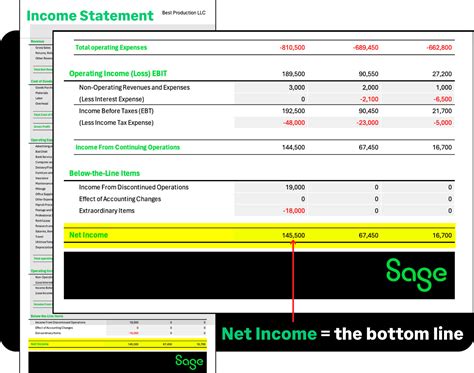474x373 pixels.
Task: Select 'Income From Discontinued Operations' label in enlarged panel
Action: click(x=134, y=187)
